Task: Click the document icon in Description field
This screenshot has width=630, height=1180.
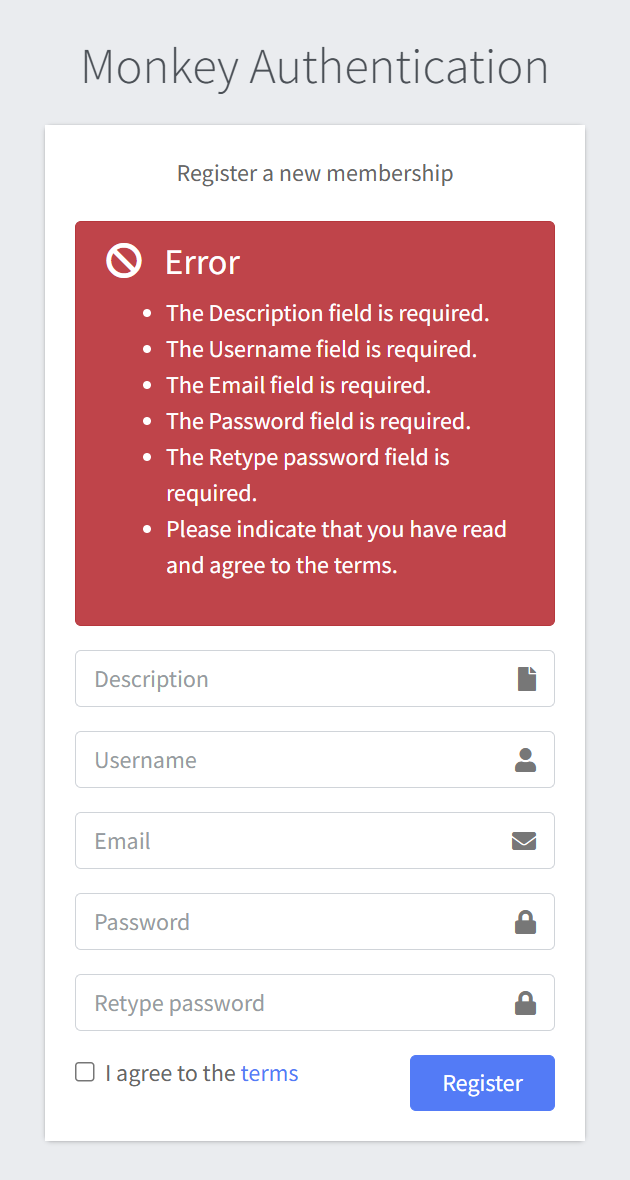Action: [x=527, y=679]
